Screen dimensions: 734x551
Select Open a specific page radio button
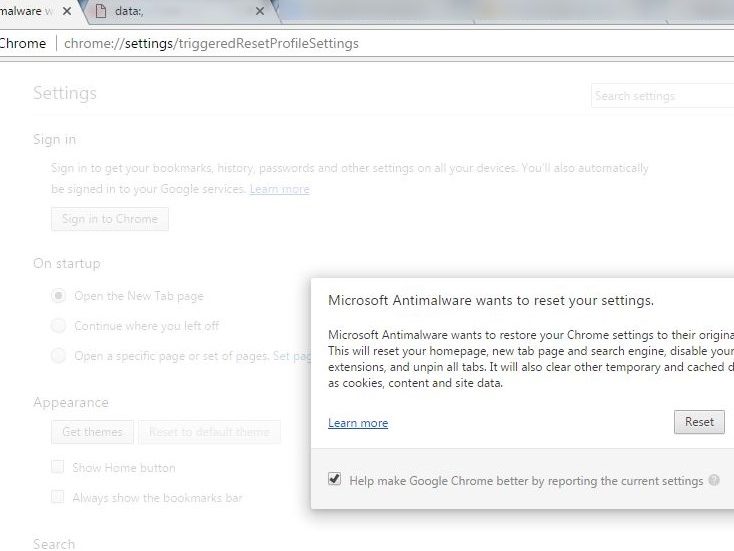59,356
